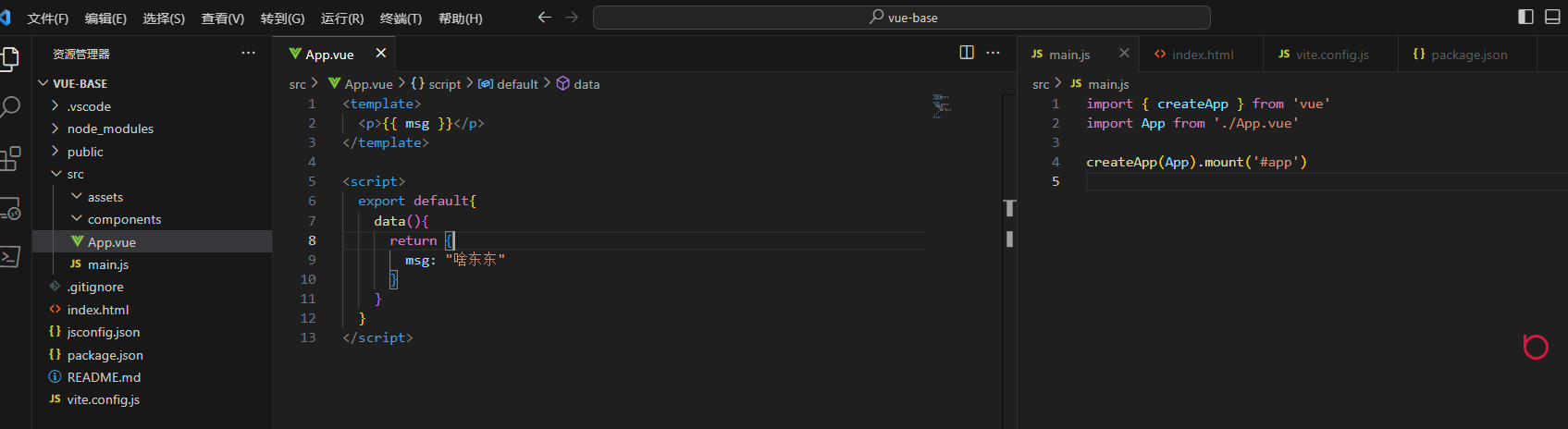1568x429 pixels.
Task: Open the Extensions view icon
Action: [x=10, y=159]
